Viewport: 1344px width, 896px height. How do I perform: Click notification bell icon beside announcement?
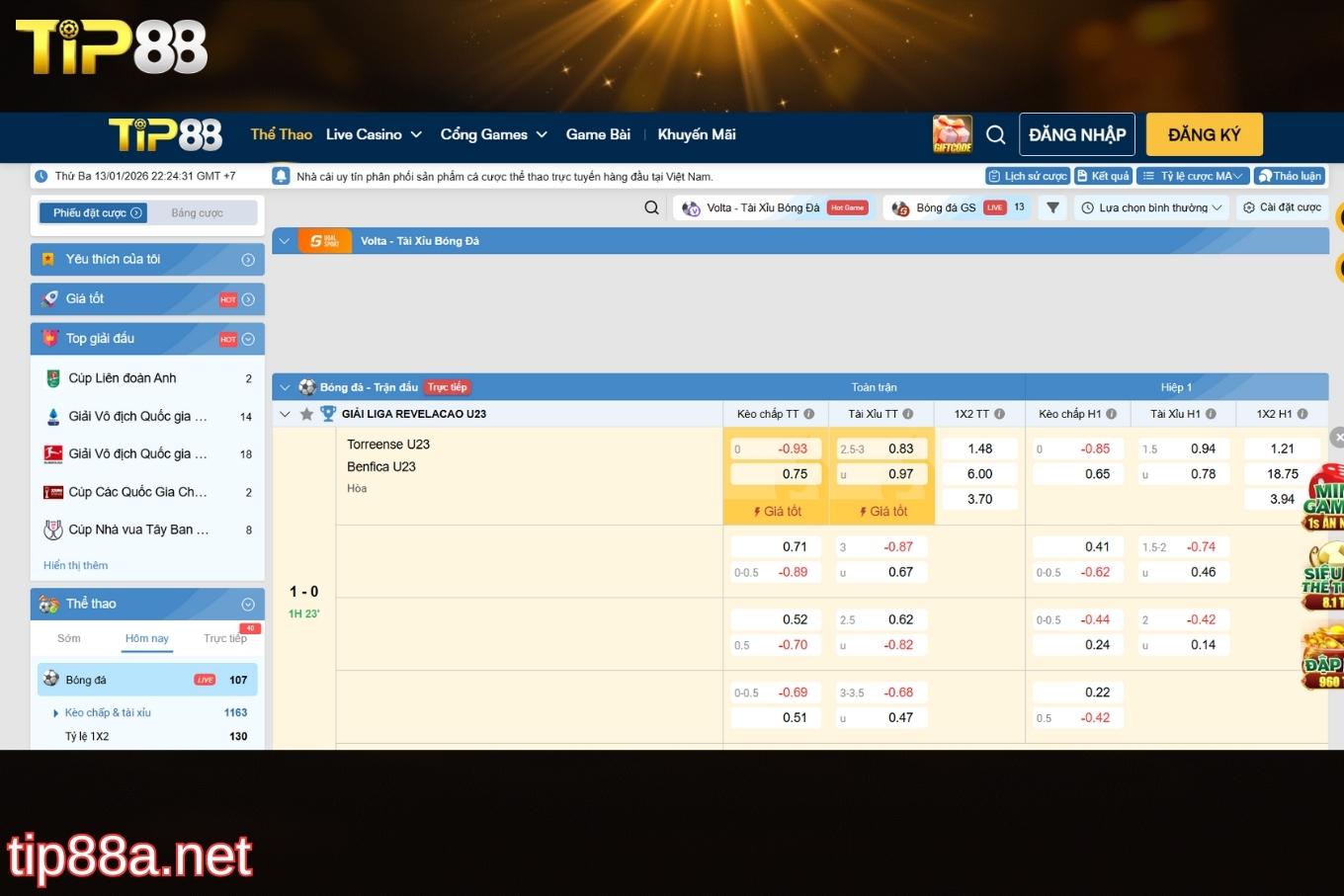[281, 176]
